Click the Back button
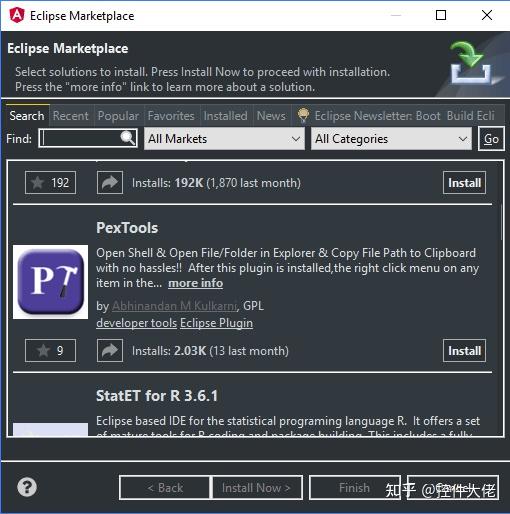Viewport: 510px width, 514px height. click(x=165, y=488)
